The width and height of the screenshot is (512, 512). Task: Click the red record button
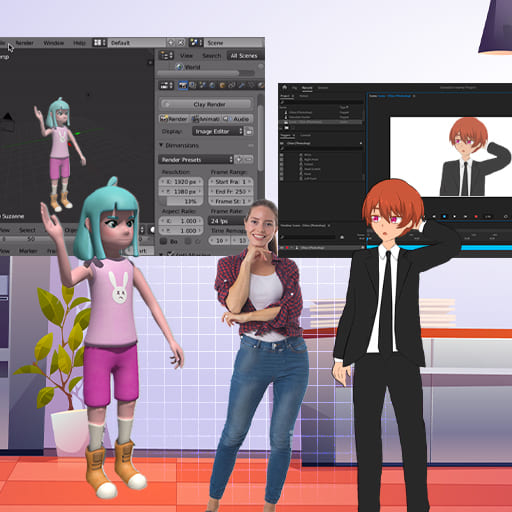(x=476, y=216)
